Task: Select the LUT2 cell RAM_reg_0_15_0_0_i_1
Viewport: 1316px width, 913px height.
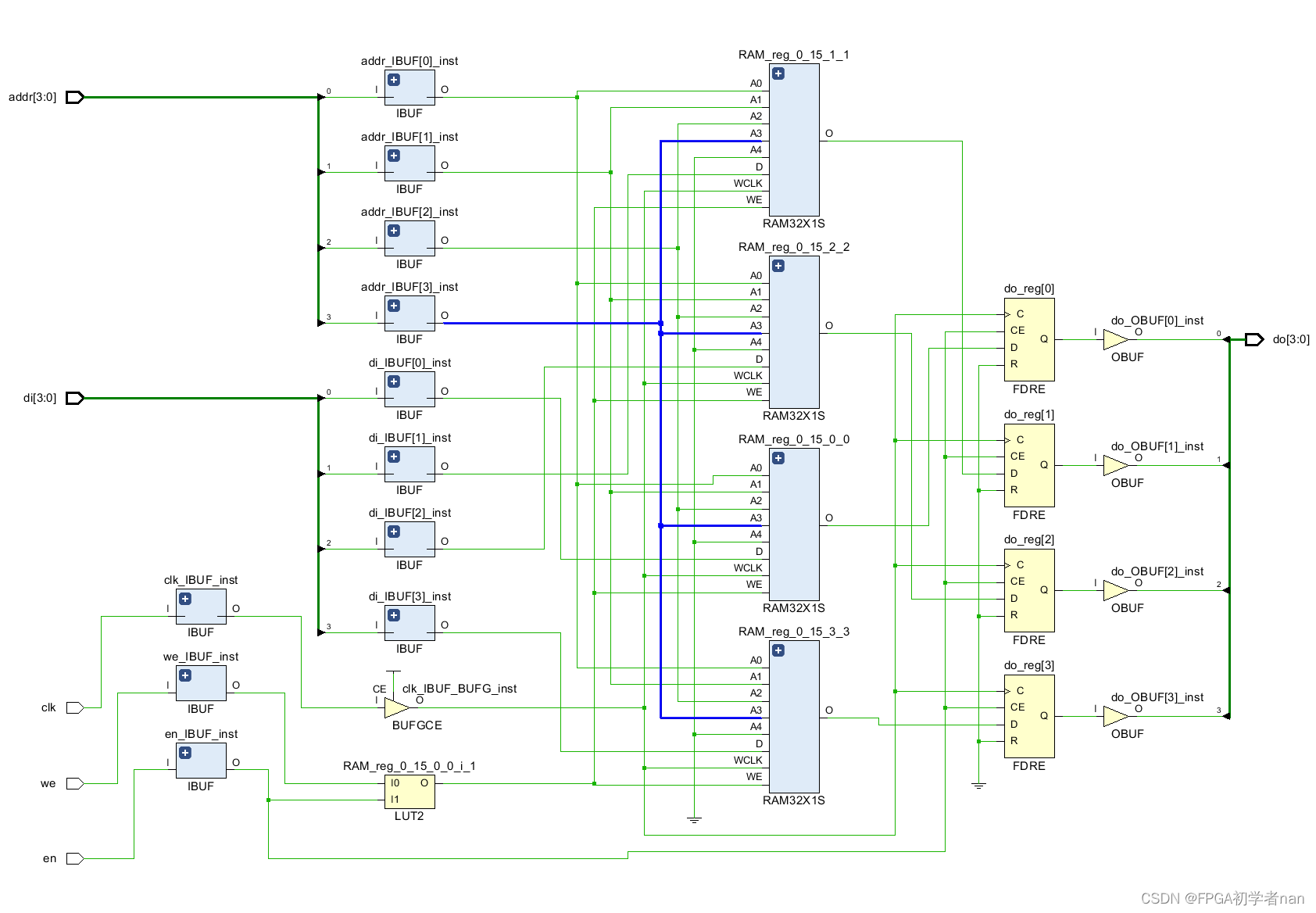Action: coord(409,792)
